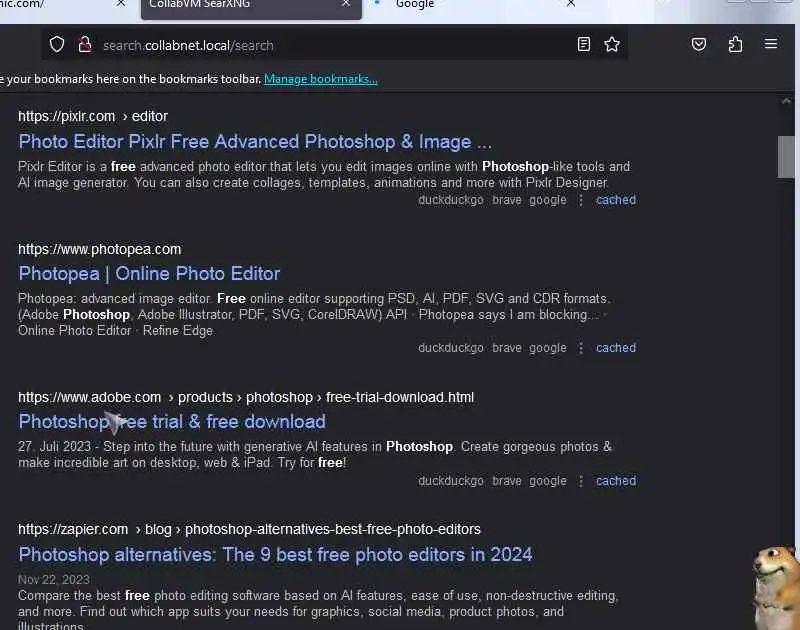Close the CollabVM SearXNG tab
This screenshot has height=630, width=800.
pos(346,4)
